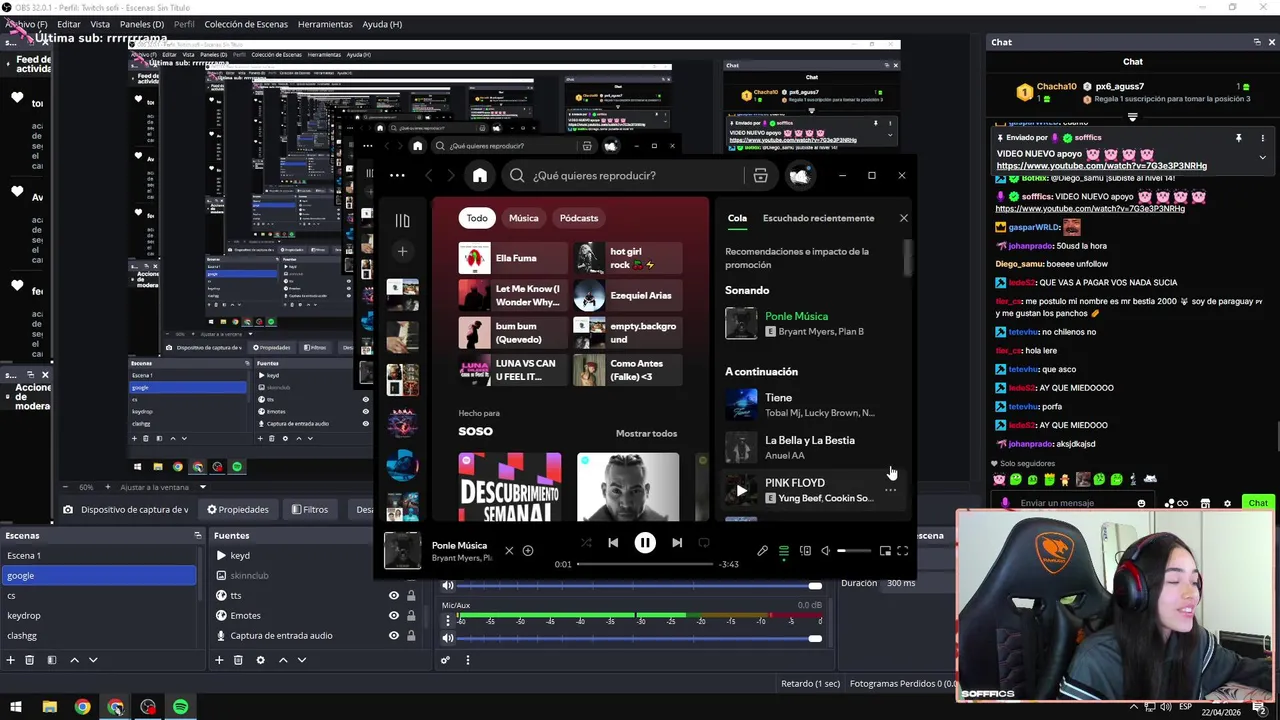Select the Todo filter chip in Spotify
Viewport: 1280px width, 720px height.
pyautogui.click(x=477, y=218)
